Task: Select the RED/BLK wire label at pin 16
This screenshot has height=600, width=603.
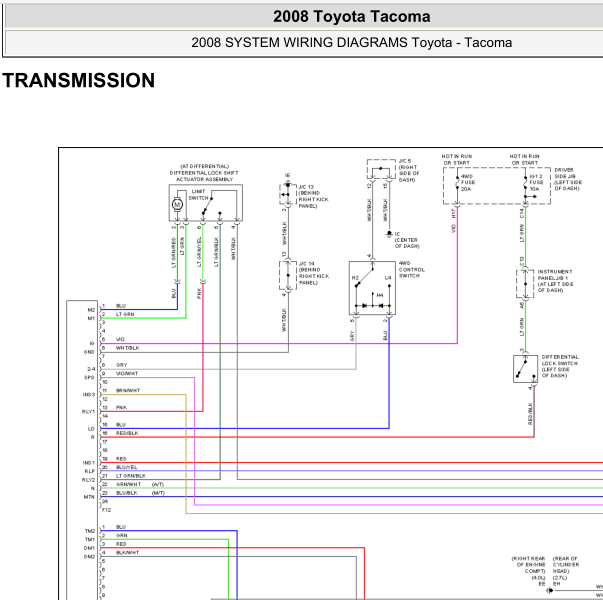Action: pyautogui.click(x=127, y=433)
